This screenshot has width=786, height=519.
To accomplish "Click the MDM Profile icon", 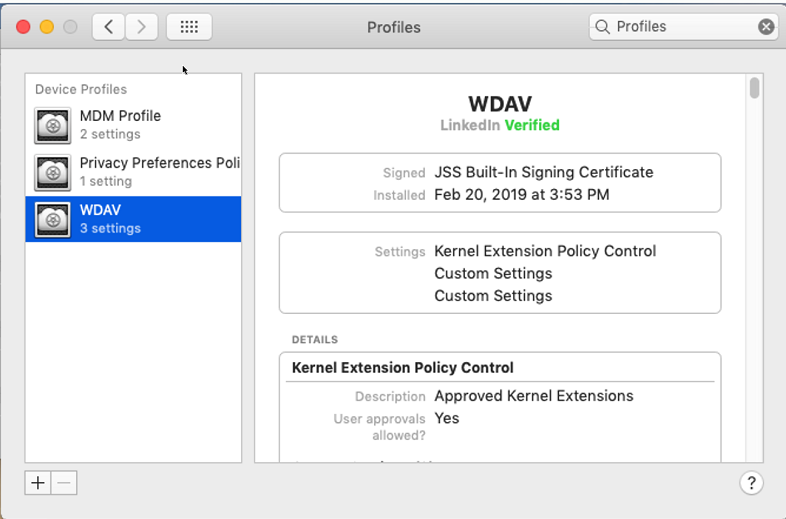I will [53, 125].
